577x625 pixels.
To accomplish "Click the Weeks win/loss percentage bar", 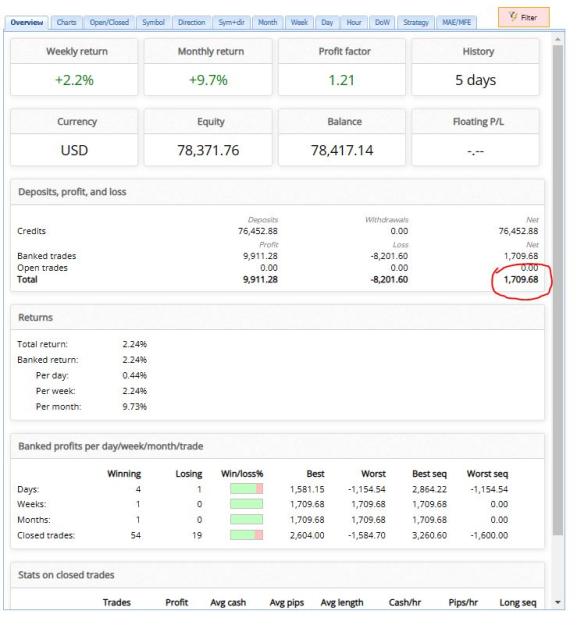I will click(x=247, y=504).
